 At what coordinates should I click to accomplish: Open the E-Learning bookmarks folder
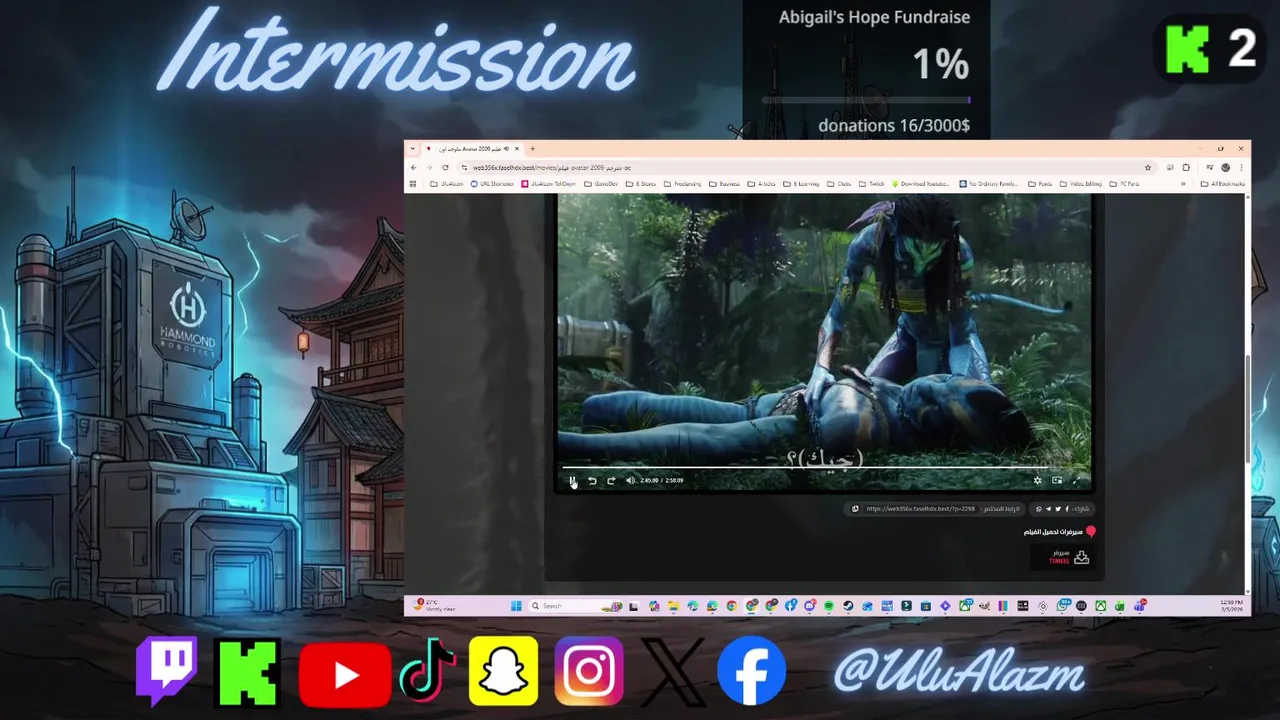pyautogui.click(x=801, y=184)
